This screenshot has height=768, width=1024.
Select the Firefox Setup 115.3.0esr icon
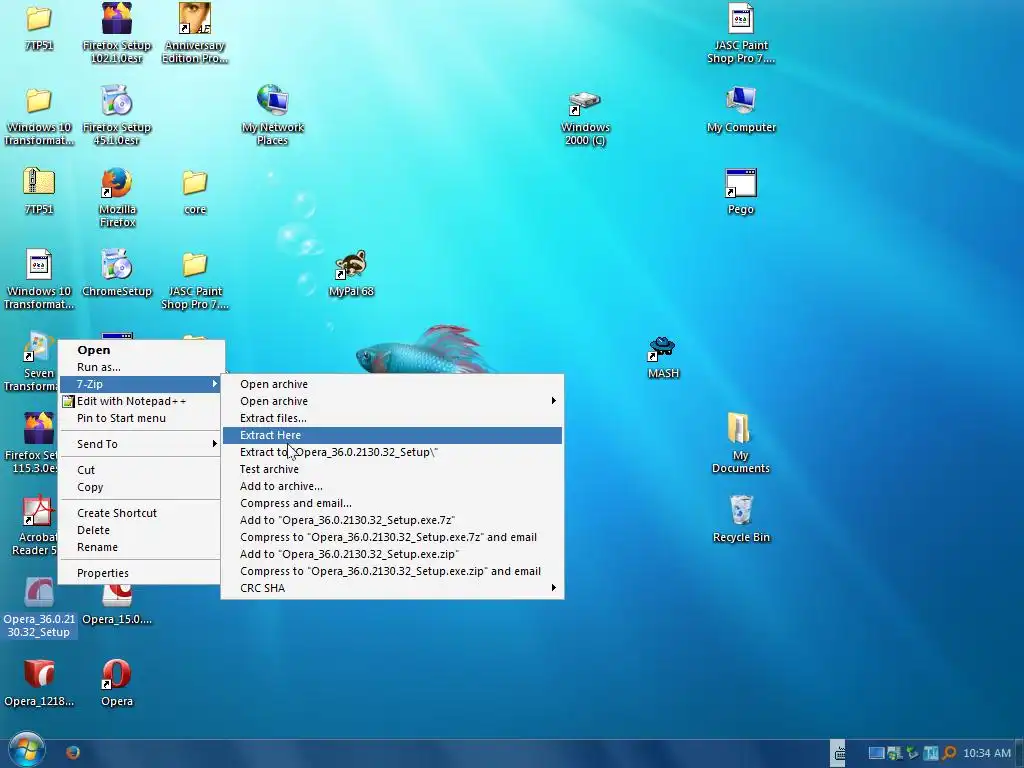click(38, 428)
